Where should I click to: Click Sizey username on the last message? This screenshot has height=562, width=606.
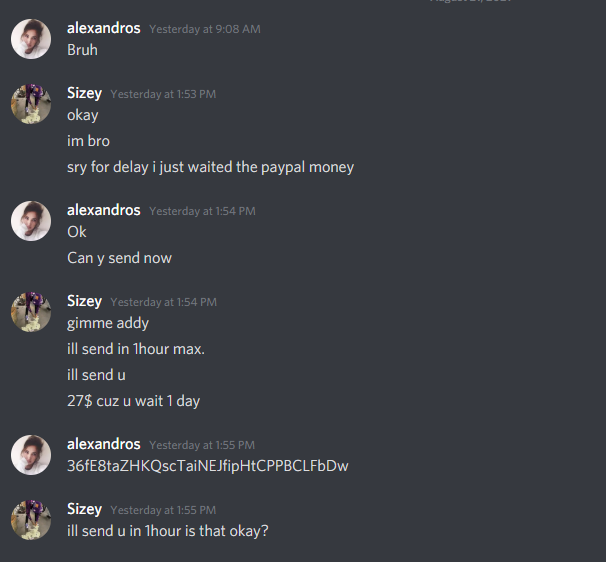84,509
